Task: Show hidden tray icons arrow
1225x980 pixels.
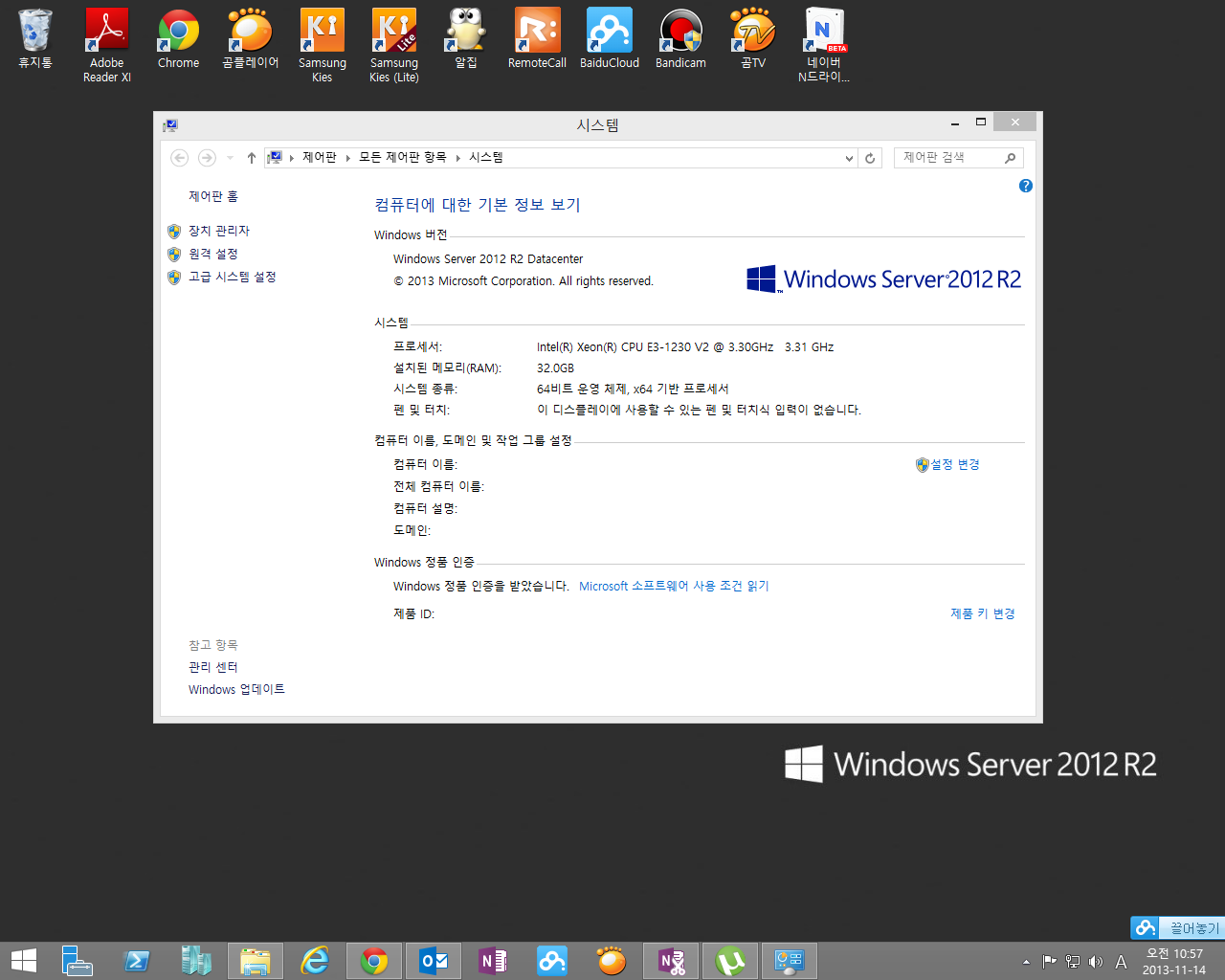Action: click(1026, 962)
